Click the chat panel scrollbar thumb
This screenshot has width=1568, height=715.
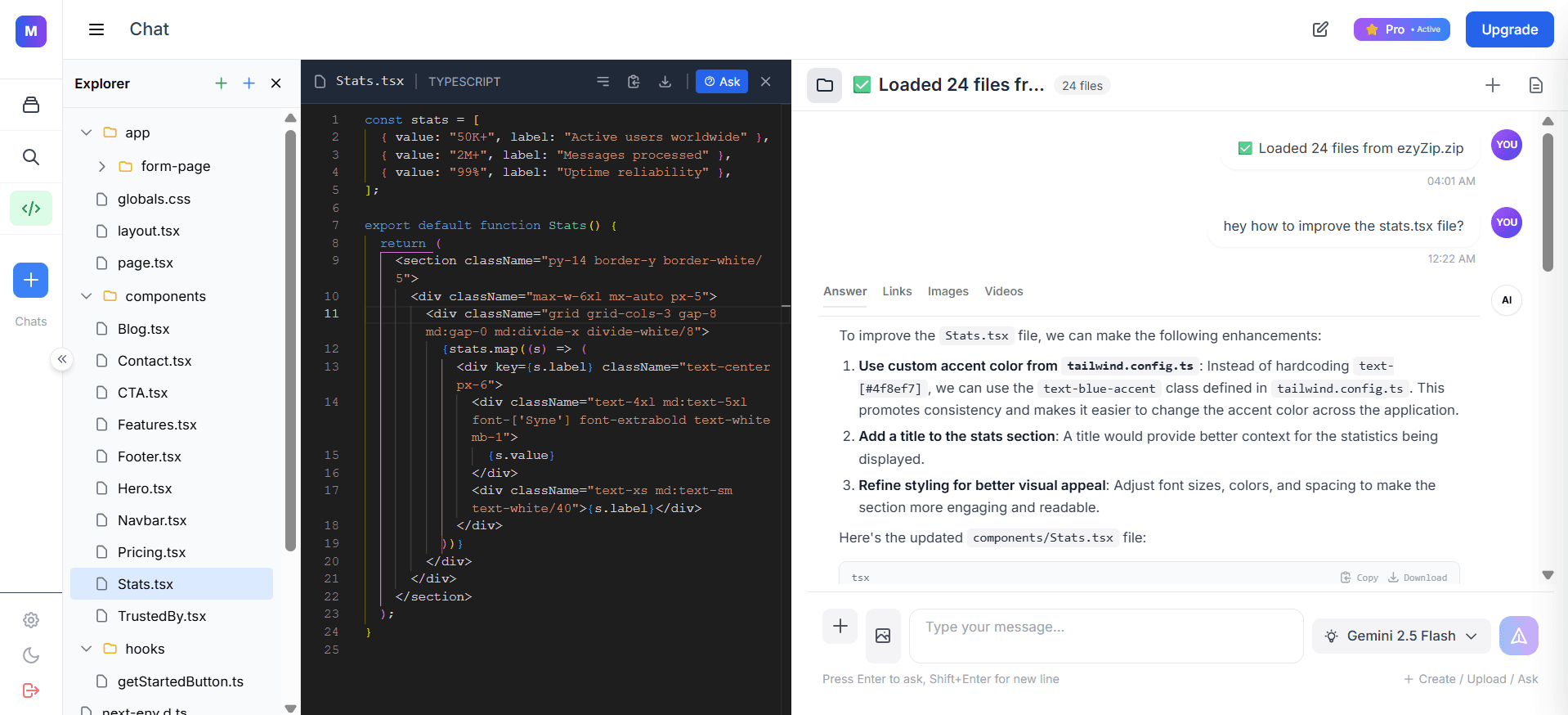coord(1548,202)
